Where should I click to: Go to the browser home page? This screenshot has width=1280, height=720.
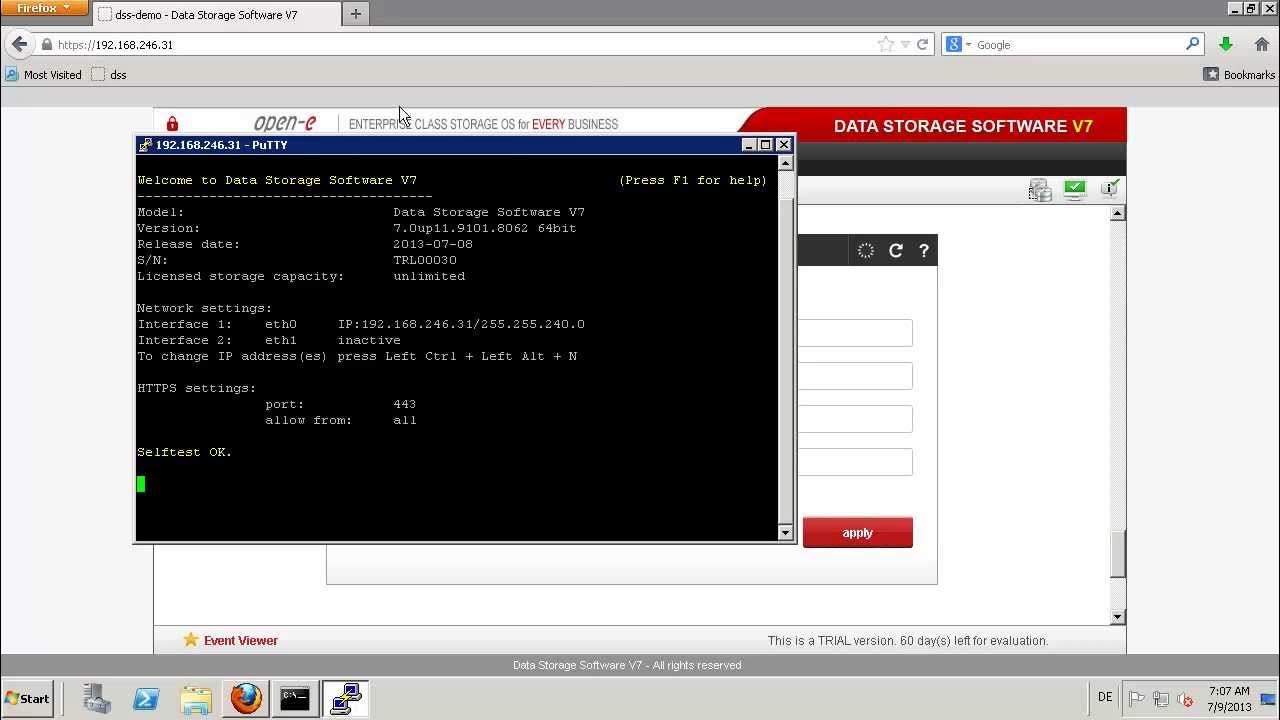1261,44
